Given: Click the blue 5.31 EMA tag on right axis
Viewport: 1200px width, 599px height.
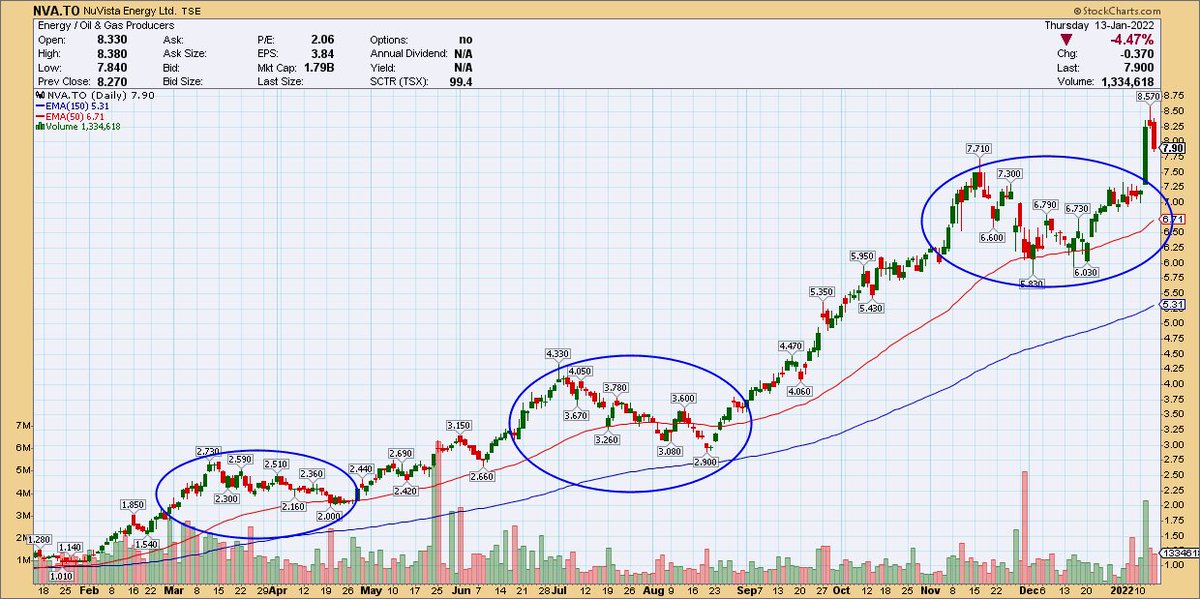Looking at the screenshot, I should click(x=1174, y=304).
